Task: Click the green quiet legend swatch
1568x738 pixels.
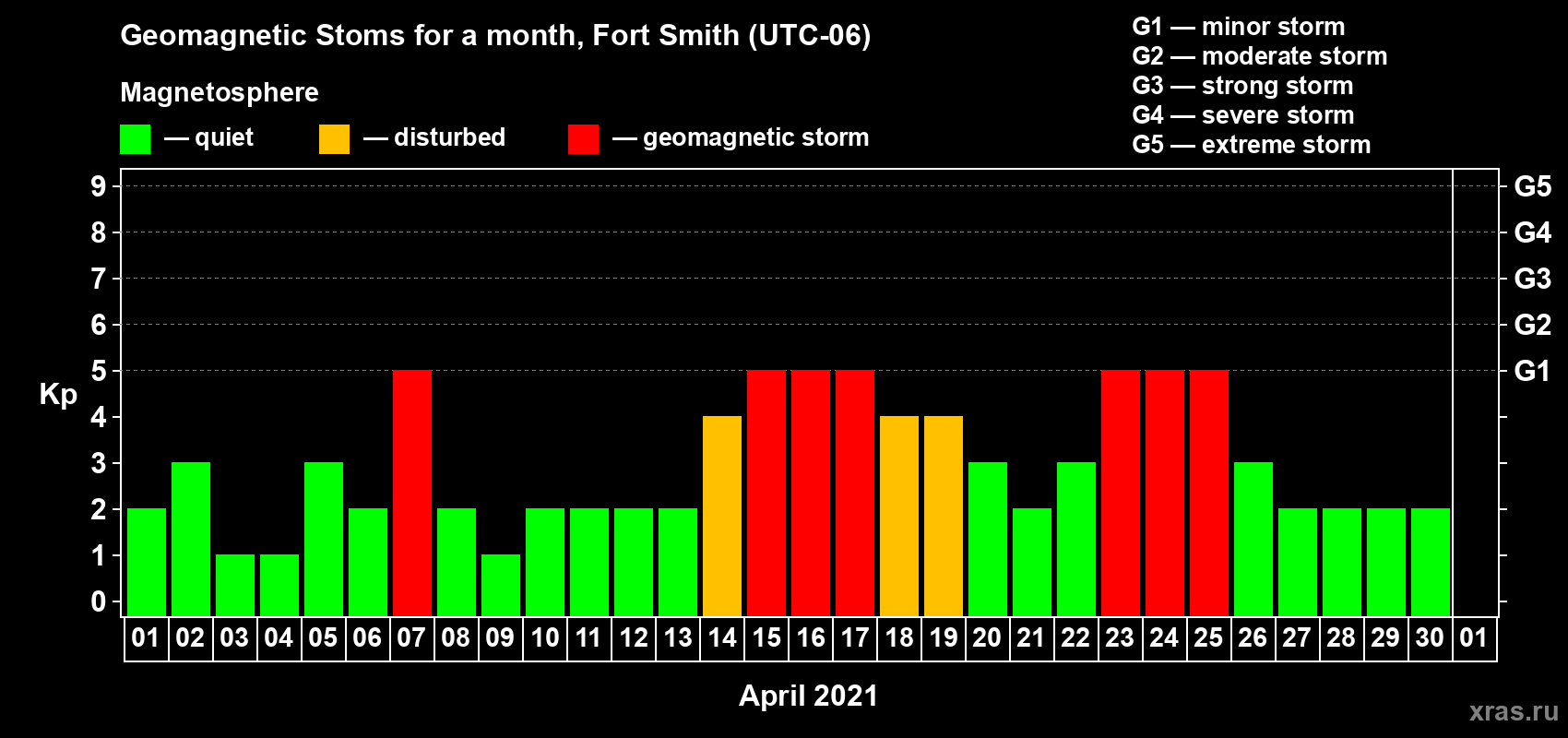Action: (x=135, y=139)
